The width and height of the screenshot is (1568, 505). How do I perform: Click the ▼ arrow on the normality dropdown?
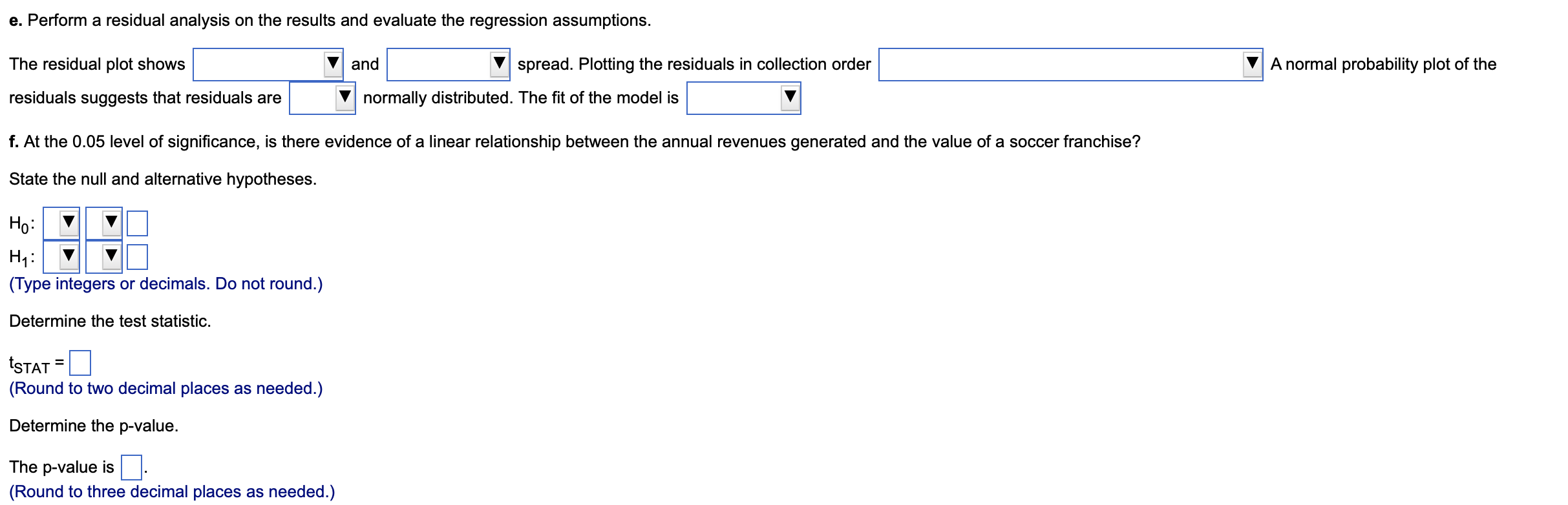click(343, 98)
